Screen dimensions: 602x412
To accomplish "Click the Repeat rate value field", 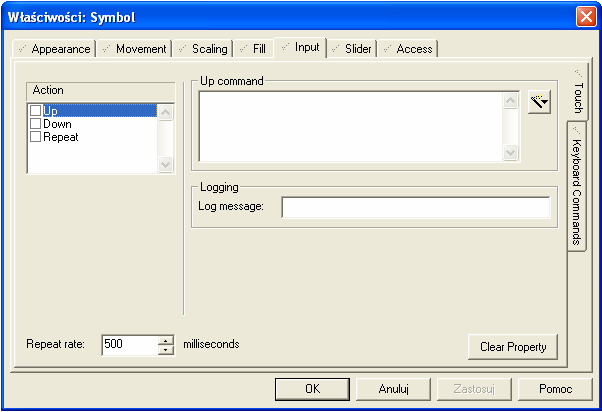I will (x=130, y=344).
